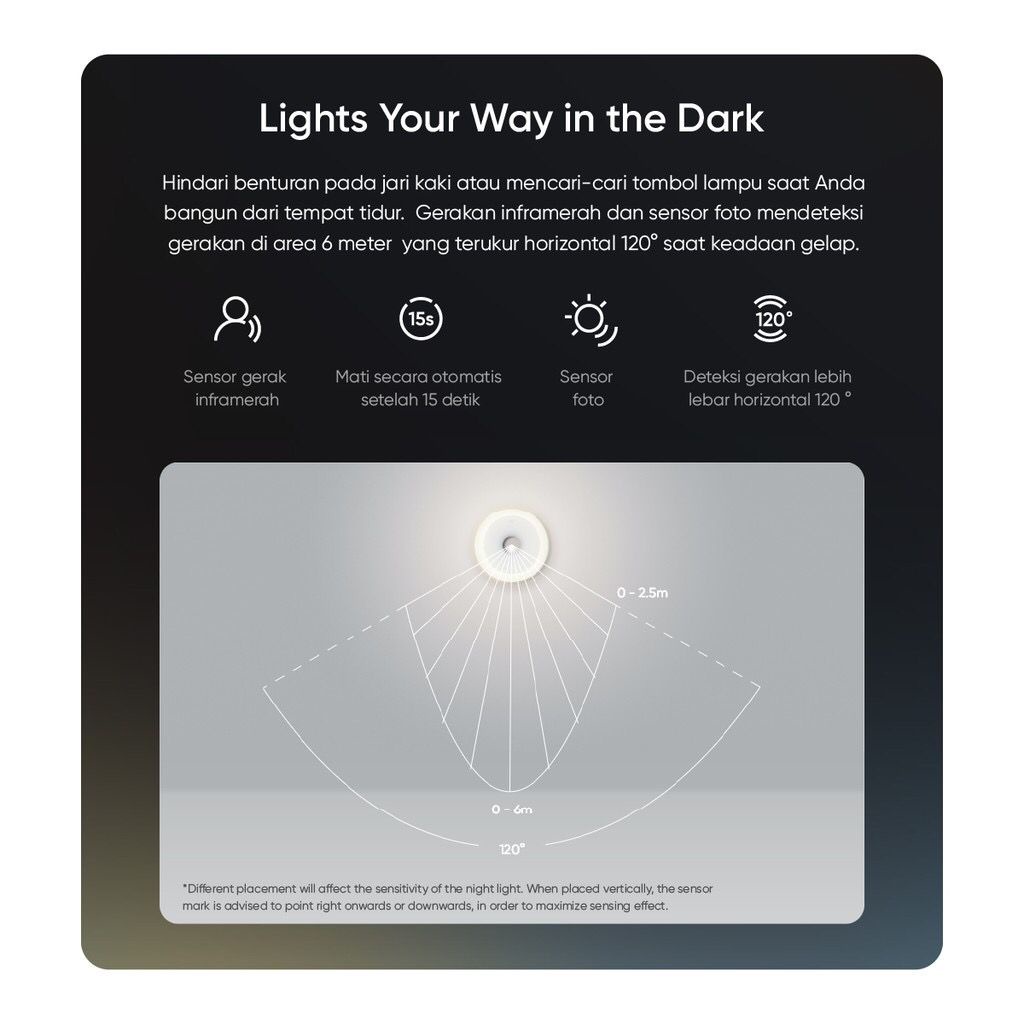Click the right dashed line of detection cone
The height and width of the screenshot is (1024, 1024).
[x=688, y=647]
